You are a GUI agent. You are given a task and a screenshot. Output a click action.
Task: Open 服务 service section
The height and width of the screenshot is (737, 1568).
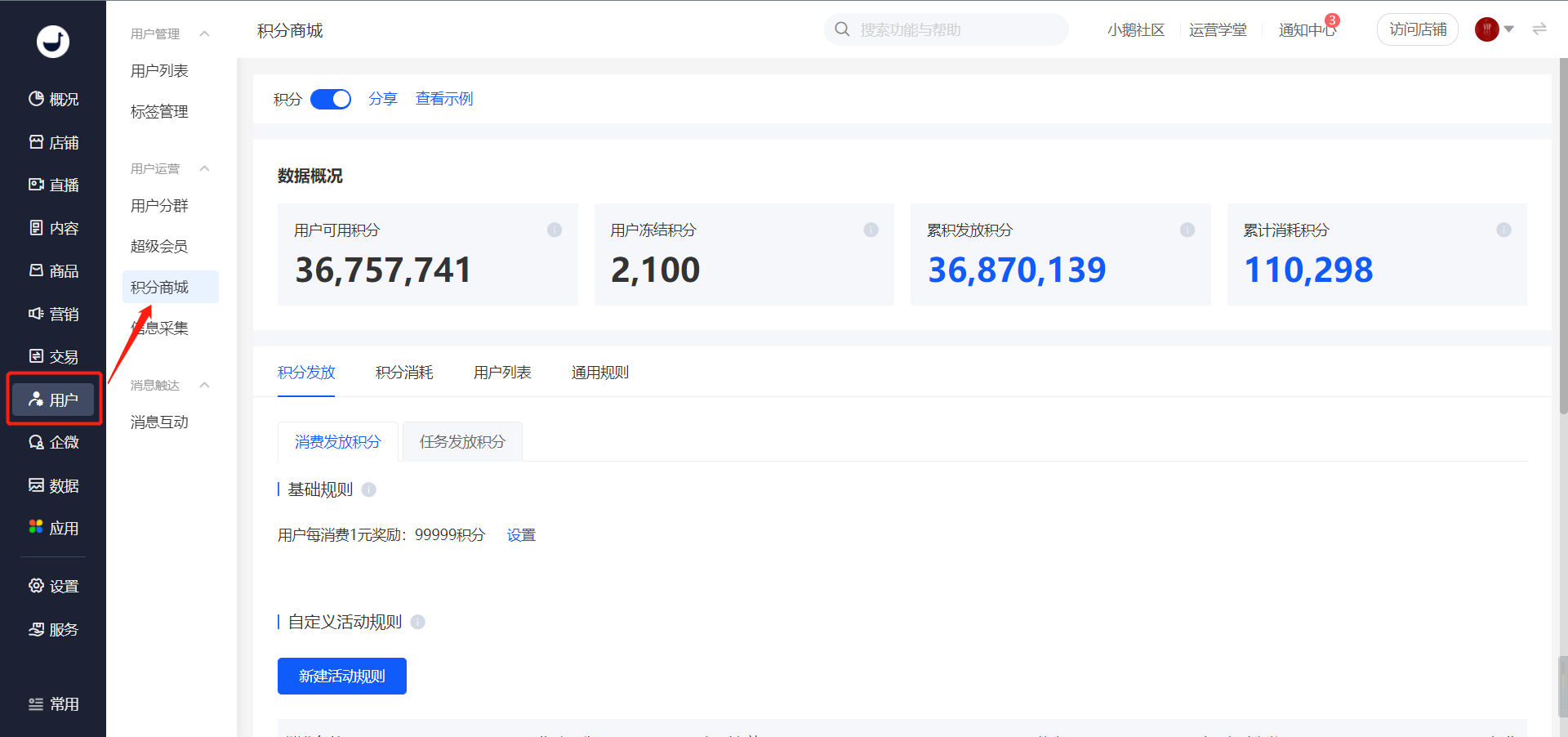click(x=53, y=629)
